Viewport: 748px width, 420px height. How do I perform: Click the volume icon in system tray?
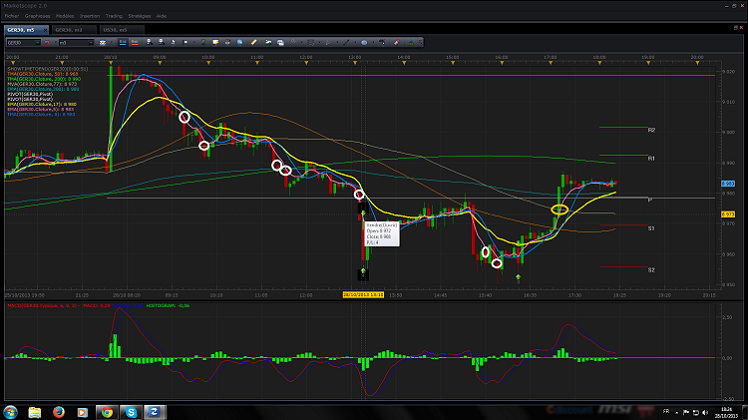705,412
